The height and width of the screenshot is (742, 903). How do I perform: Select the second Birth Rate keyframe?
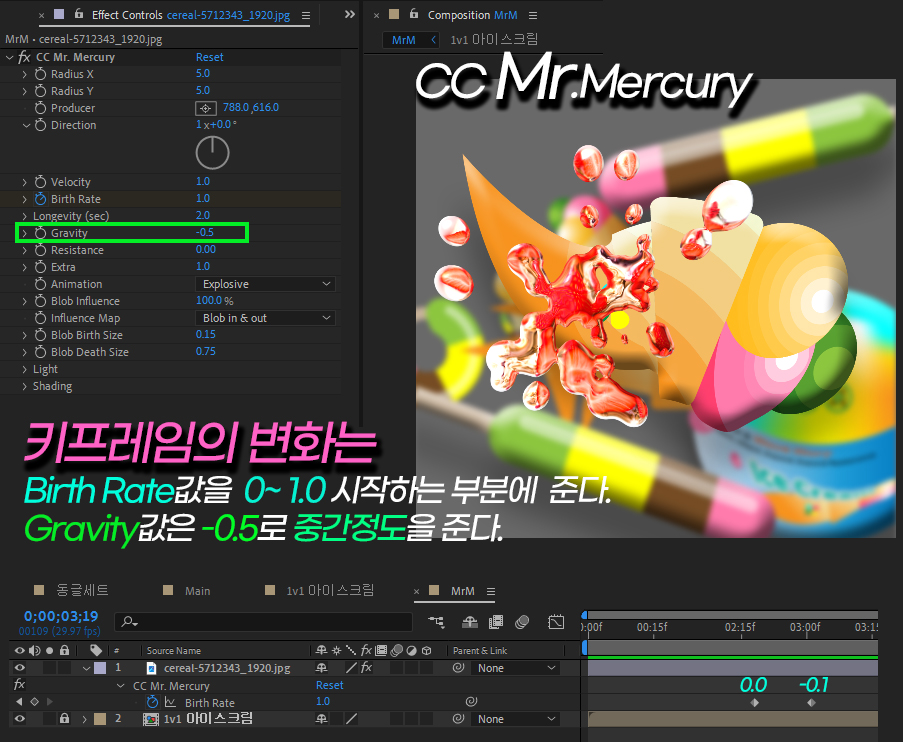pos(811,702)
